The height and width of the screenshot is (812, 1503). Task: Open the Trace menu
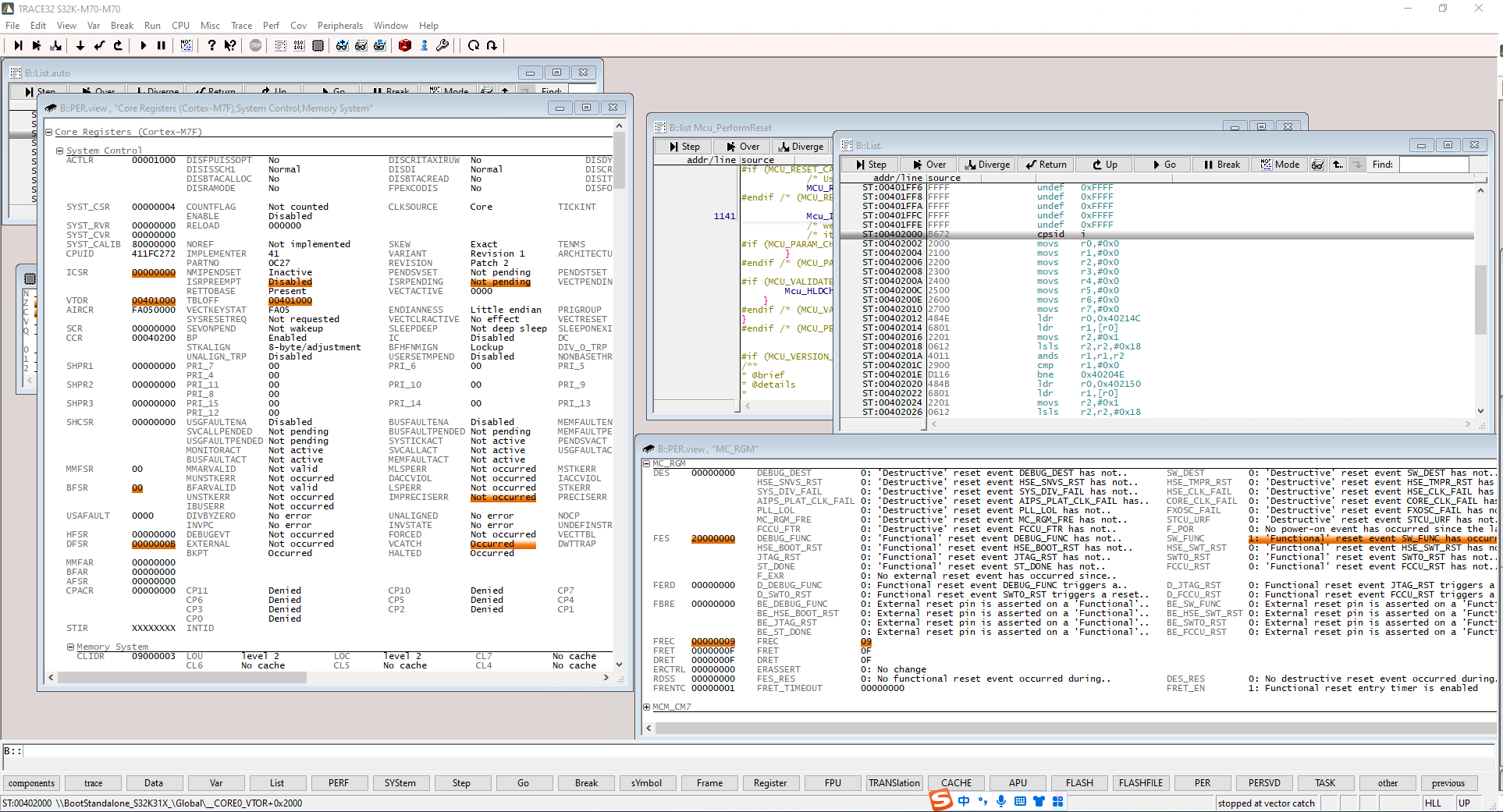click(x=241, y=25)
